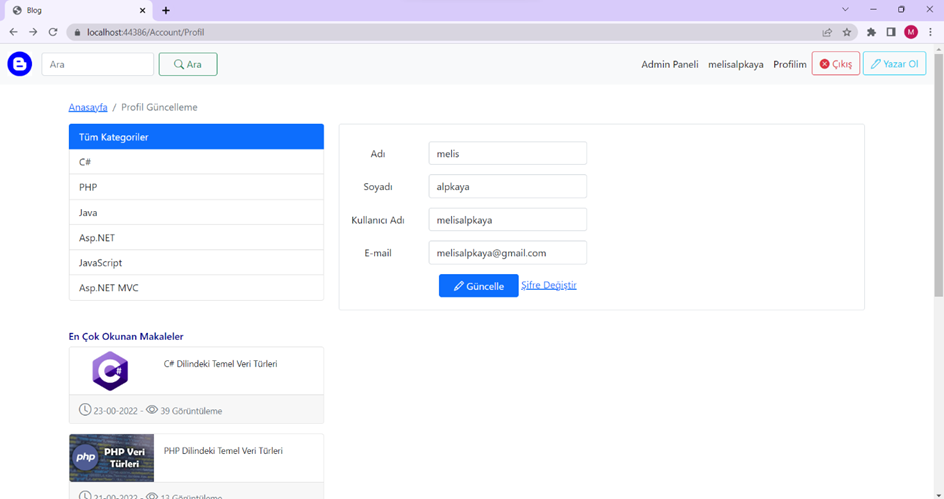Click the Kullanıcı Adı input field
The width and height of the screenshot is (944, 499).
click(x=508, y=220)
